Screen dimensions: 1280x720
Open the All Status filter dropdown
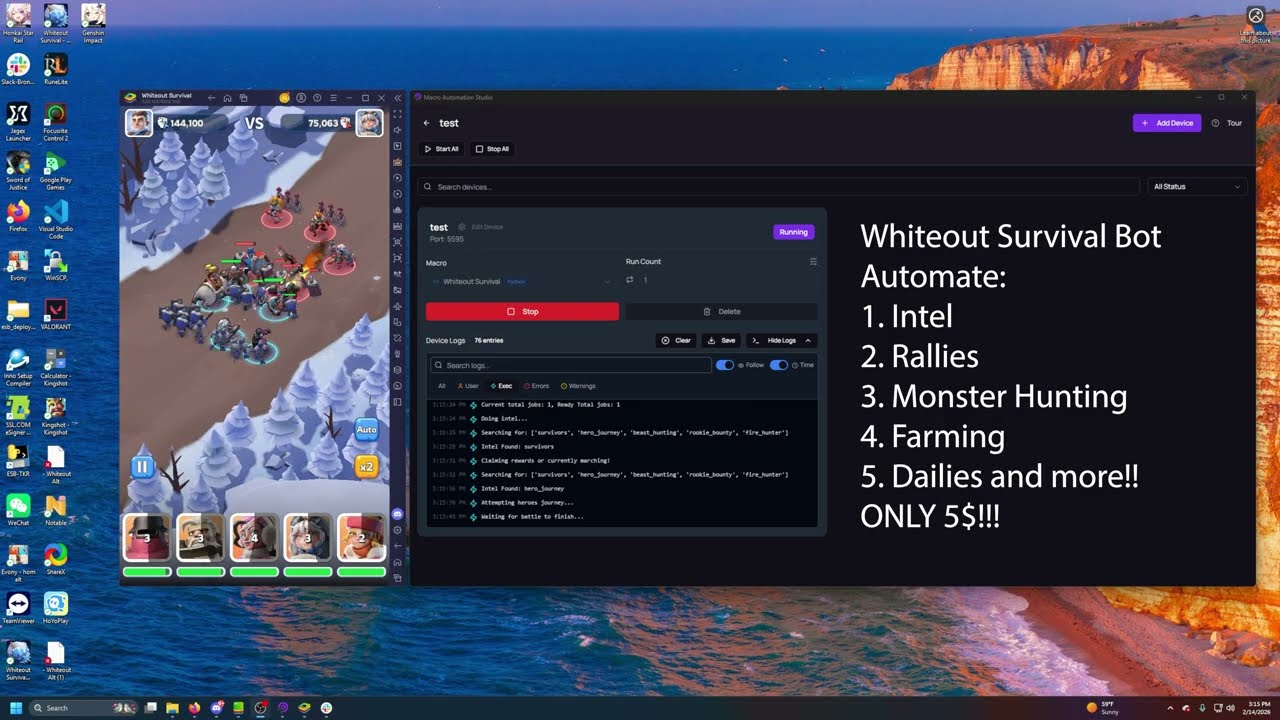tap(1197, 187)
